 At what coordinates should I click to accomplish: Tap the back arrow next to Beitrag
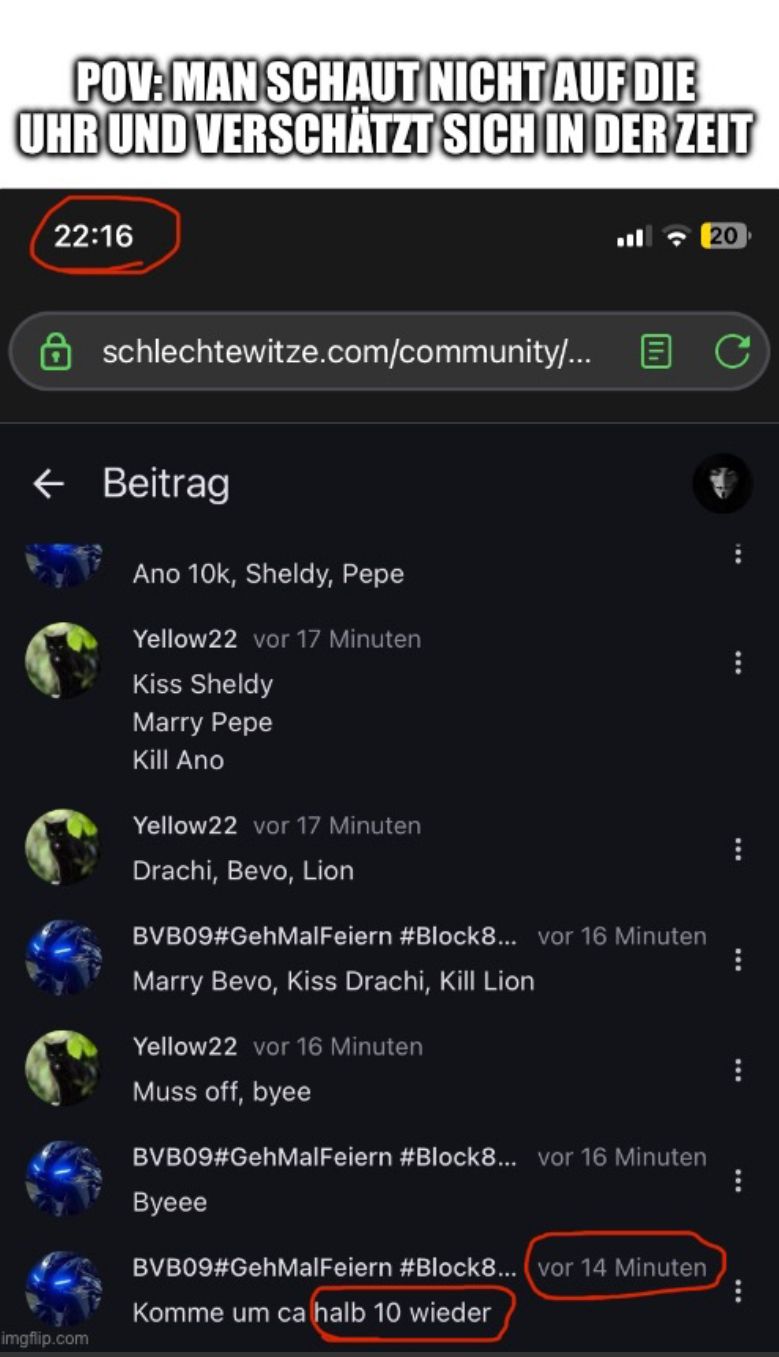click(48, 485)
